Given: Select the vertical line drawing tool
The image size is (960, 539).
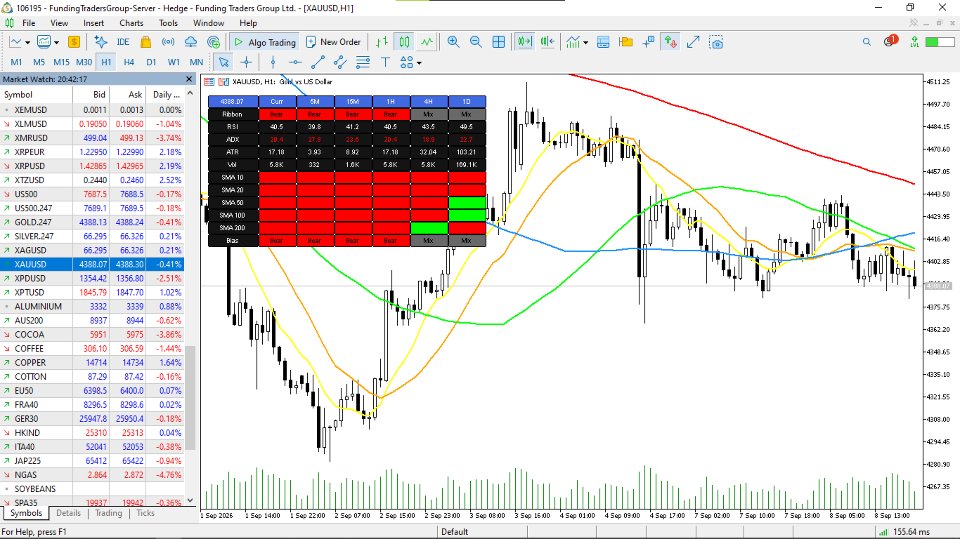Looking at the screenshot, I should tap(273, 62).
